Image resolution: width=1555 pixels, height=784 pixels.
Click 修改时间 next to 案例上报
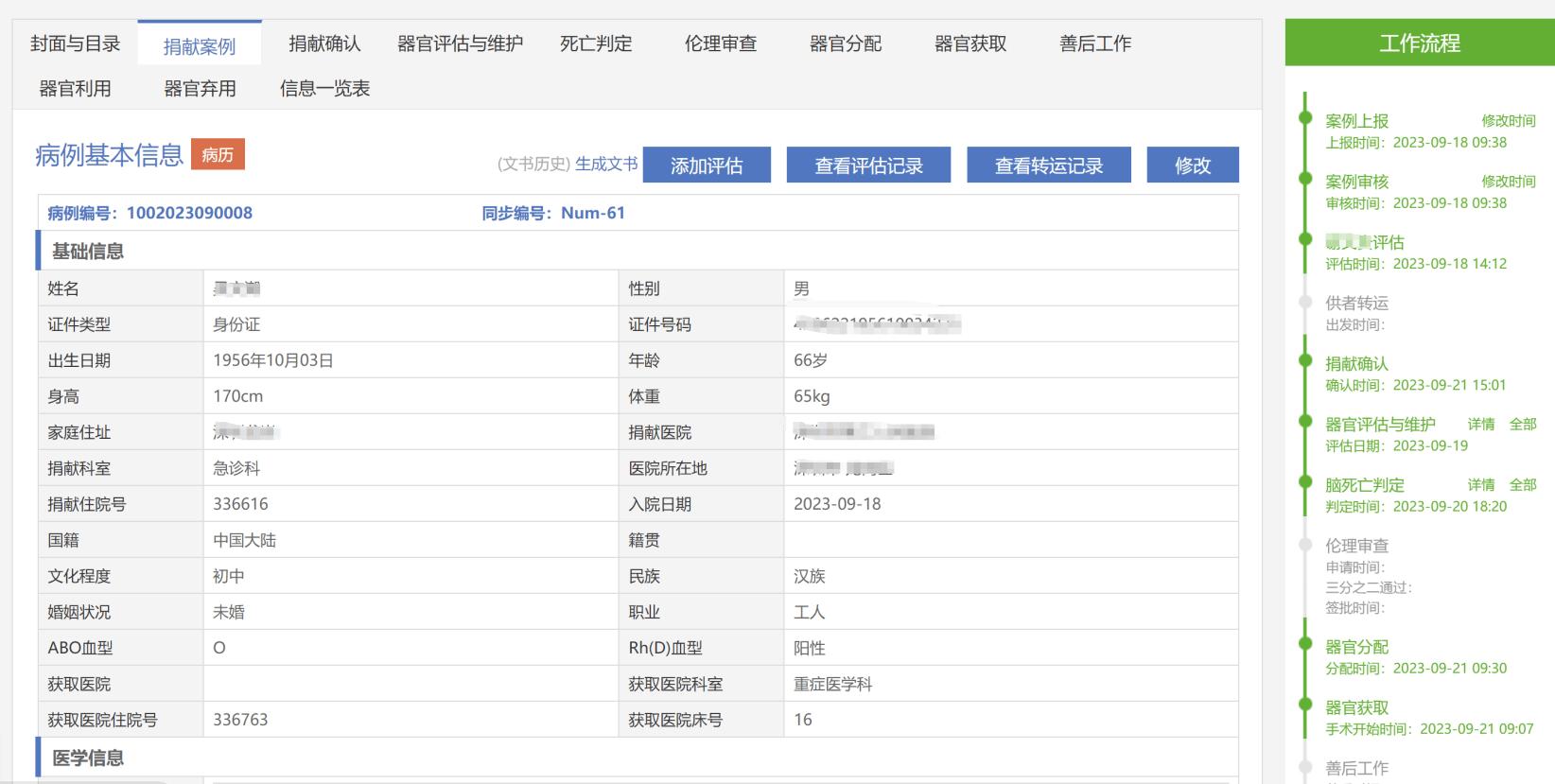click(x=1508, y=121)
